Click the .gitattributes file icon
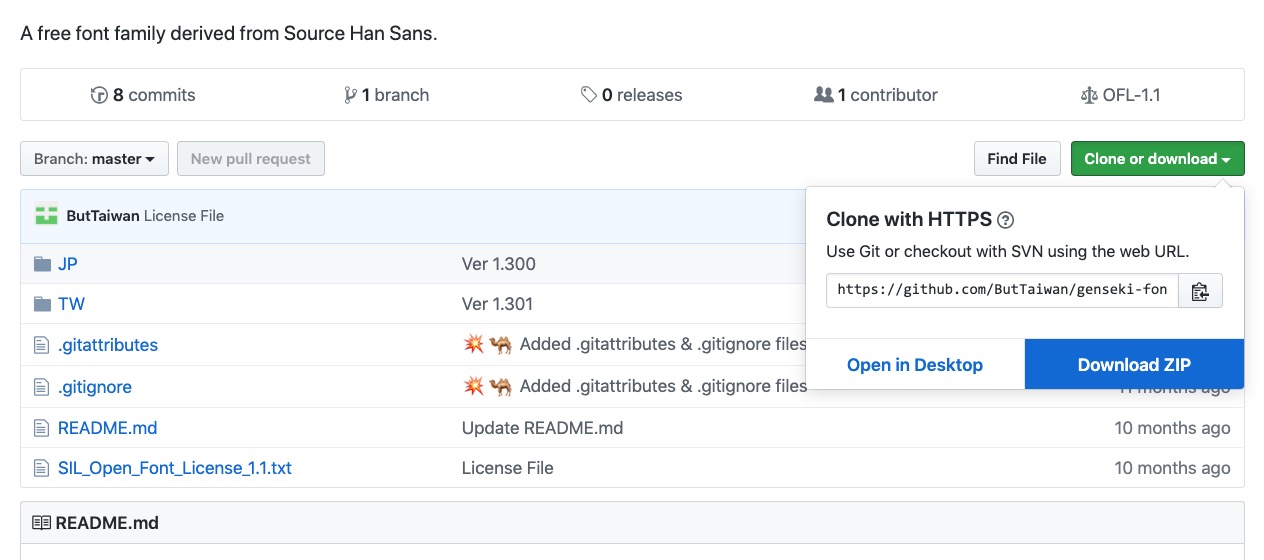 (x=42, y=345)
